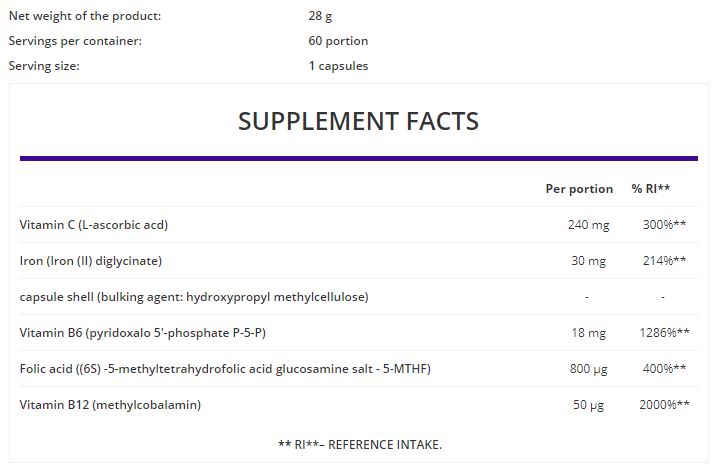Click the 800 µg amount
The width and height of the screenshot is (720, 476).
tap(588, 369)
